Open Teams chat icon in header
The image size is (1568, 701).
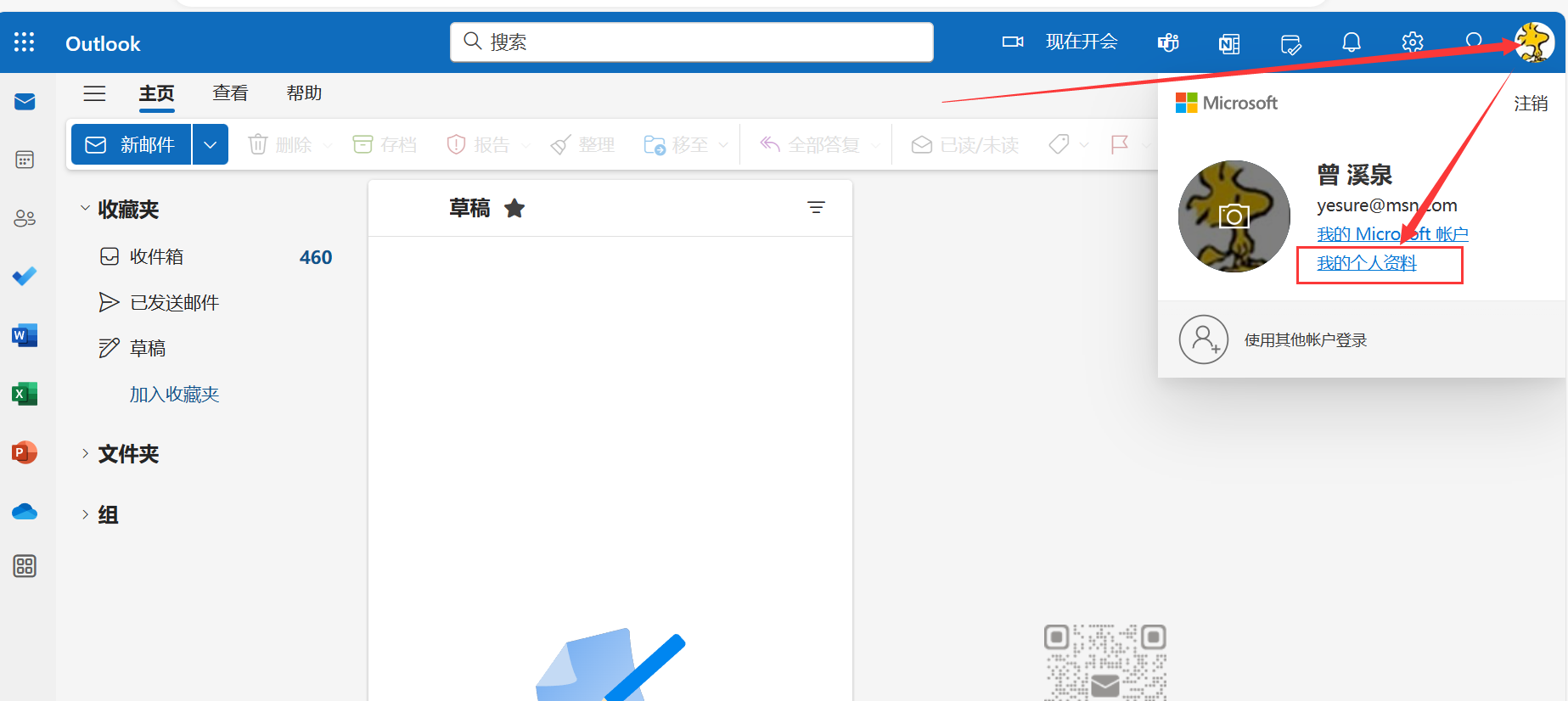pos(1168,42)
